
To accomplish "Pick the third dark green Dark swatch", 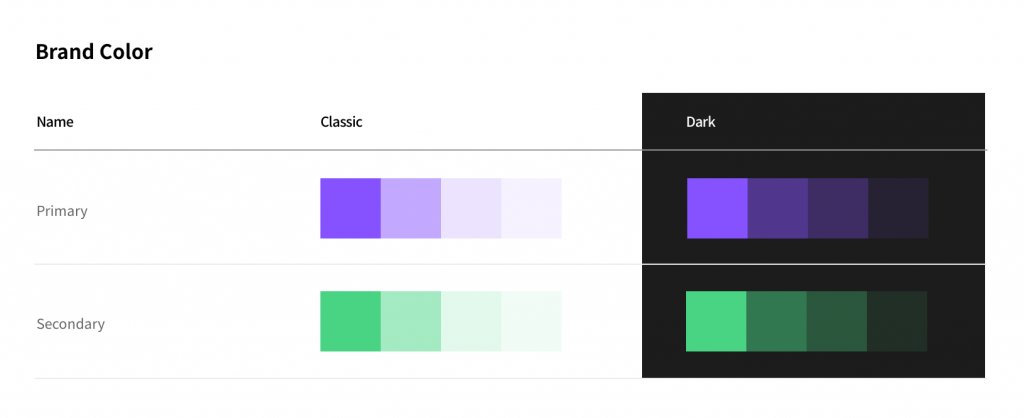I will pyautogui.click(x=837, y=321).
